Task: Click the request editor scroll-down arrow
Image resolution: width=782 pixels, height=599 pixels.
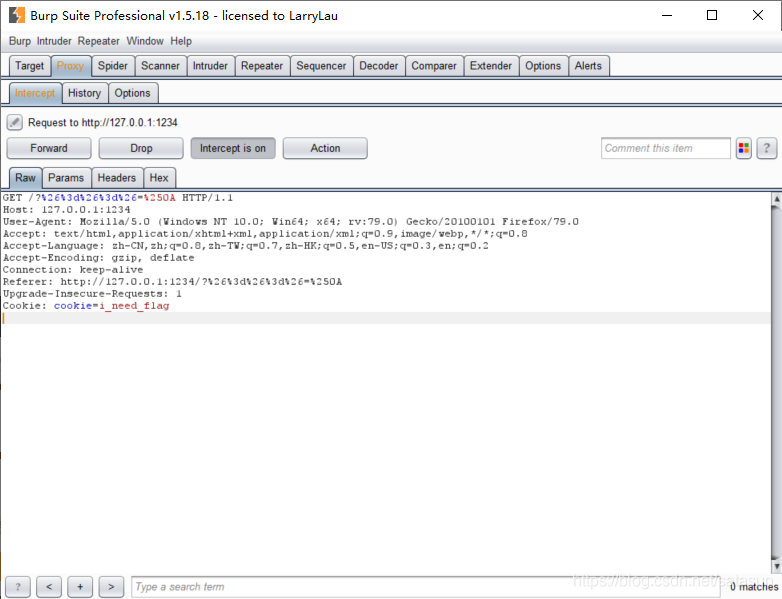Action: pyautogui.click(x=777, y=567)
